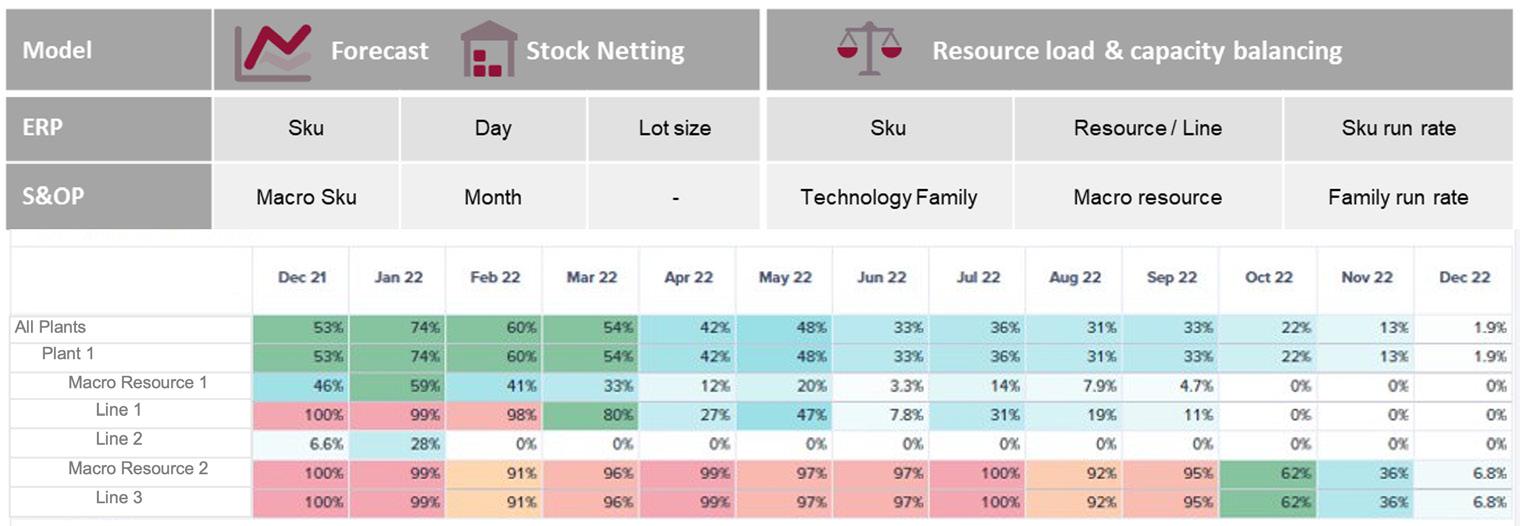This screenshot has width=1520, height=526.
Task: Click the S&OP row header
Action: [x=108, y=197]
